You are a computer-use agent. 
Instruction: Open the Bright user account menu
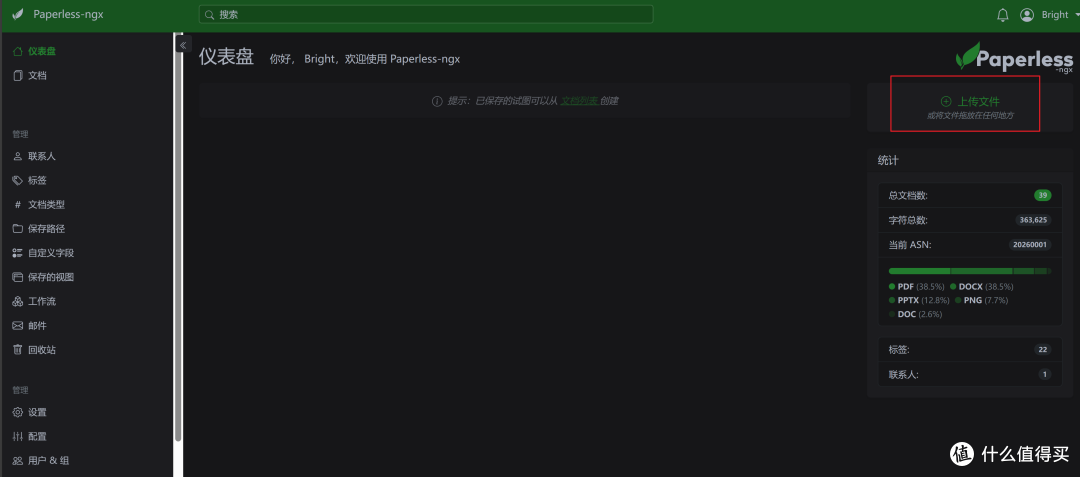pyautogui.click(x=1049, y=15)
